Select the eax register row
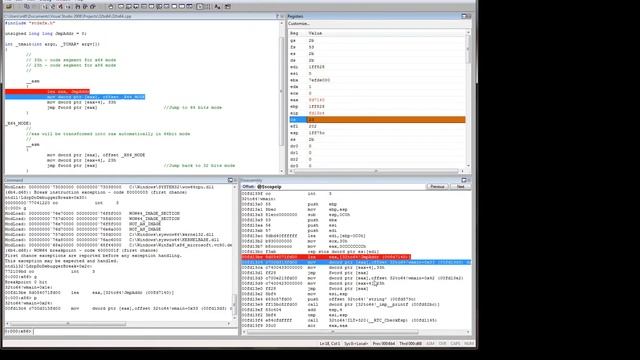 point(377,100)
